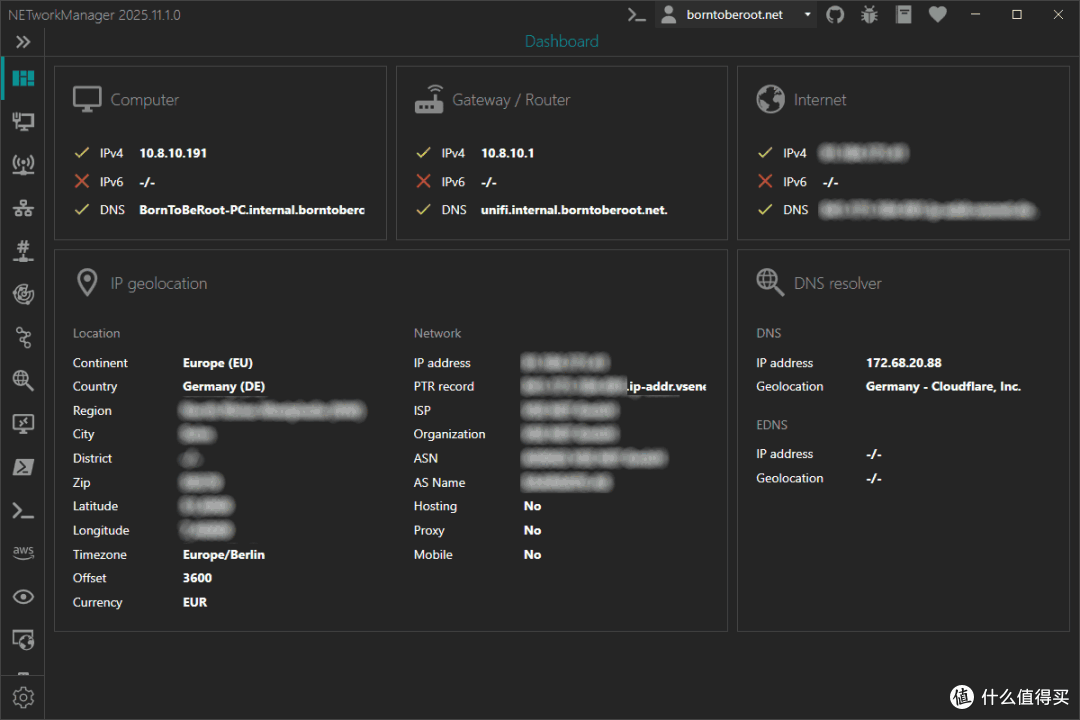1080x720 pixels.
Task: Open the documentation book icon
Action: [904, 14]
